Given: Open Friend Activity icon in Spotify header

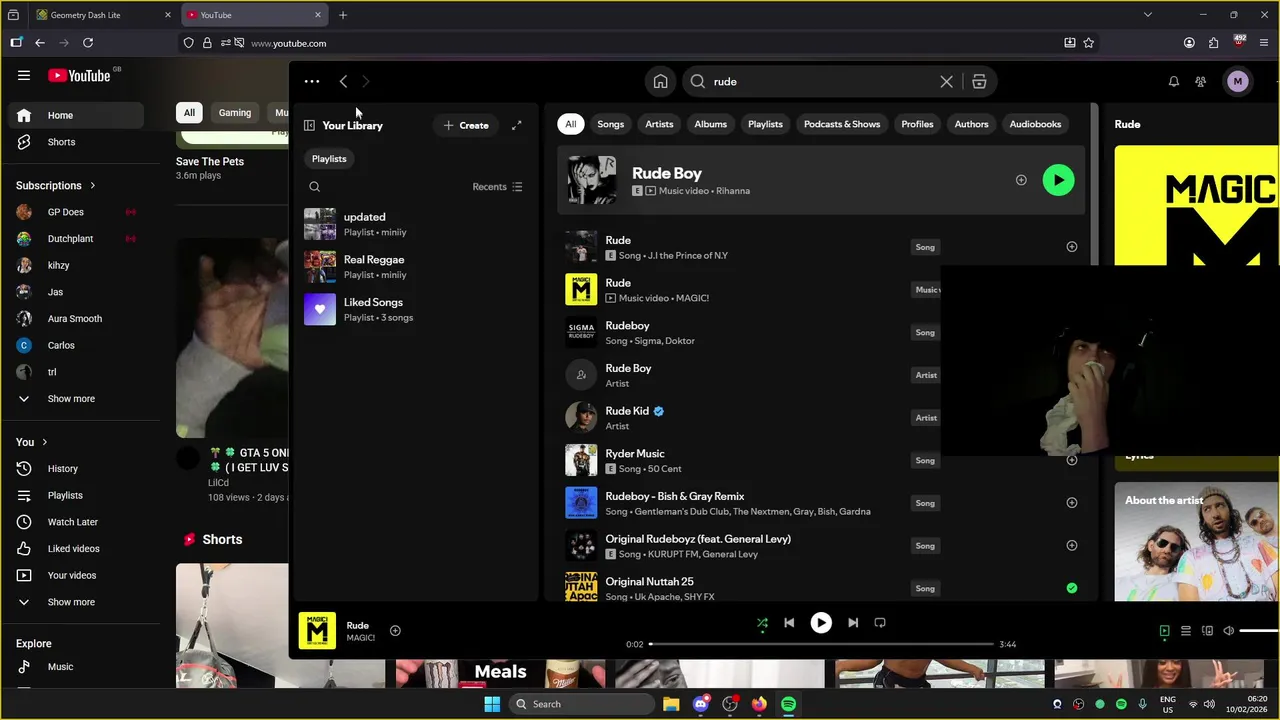Looking at the screenshot, I should (x=1201, y=82).
